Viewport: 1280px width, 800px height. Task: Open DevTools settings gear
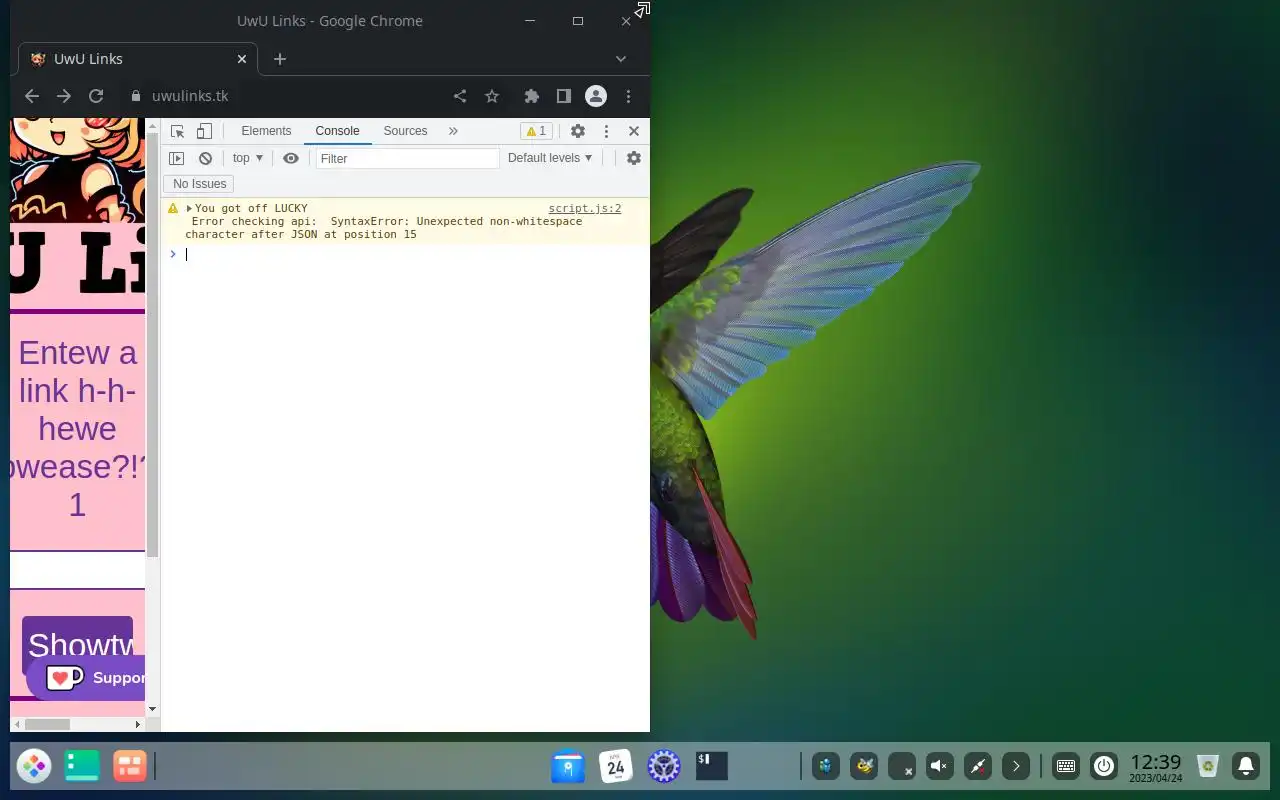click(578, 131)
